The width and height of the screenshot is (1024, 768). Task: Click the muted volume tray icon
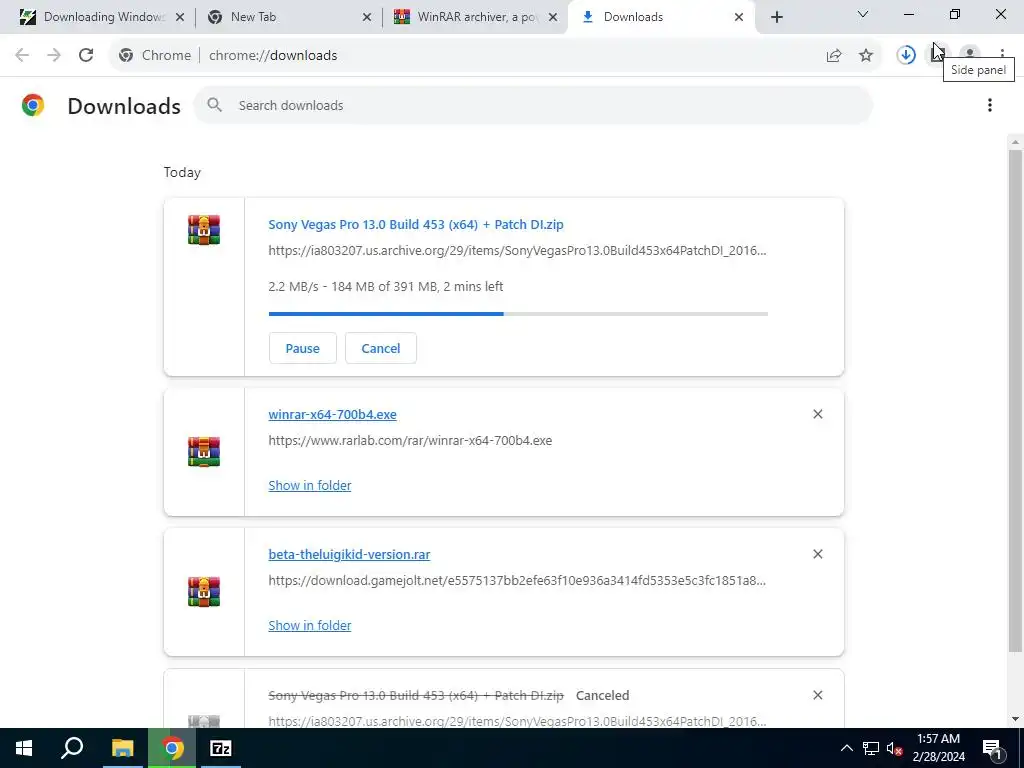(x=894, y=748)
